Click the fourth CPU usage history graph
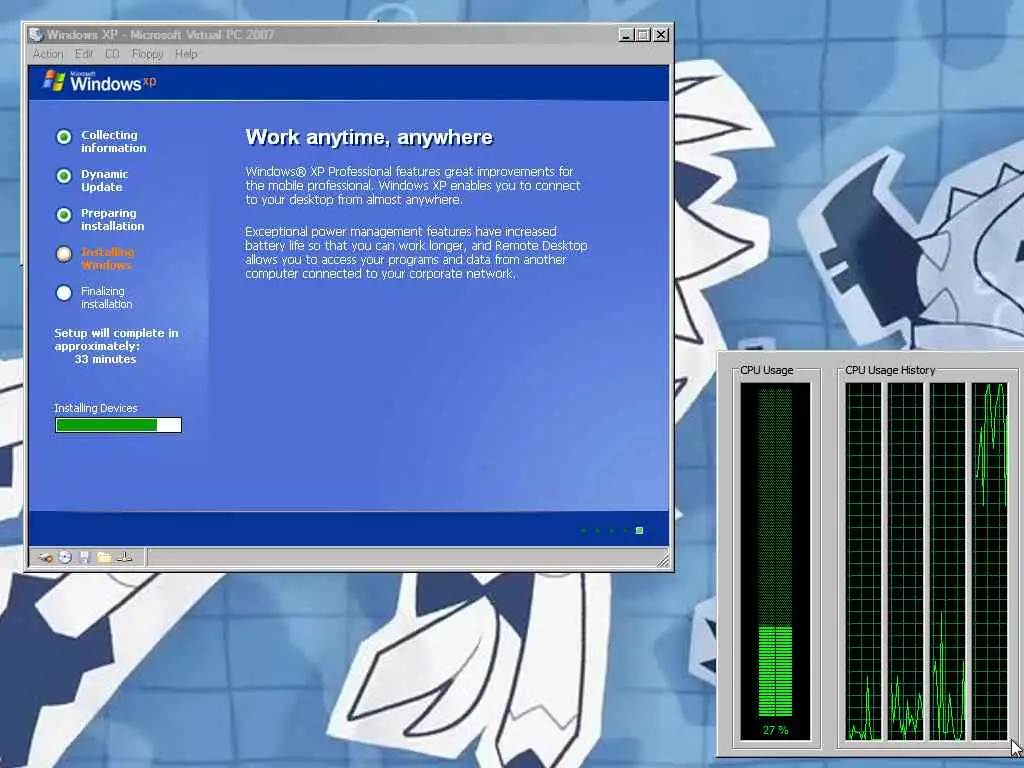Viewport: 1024px width, 768px height. pyautogui.click(x=989, y=560)
